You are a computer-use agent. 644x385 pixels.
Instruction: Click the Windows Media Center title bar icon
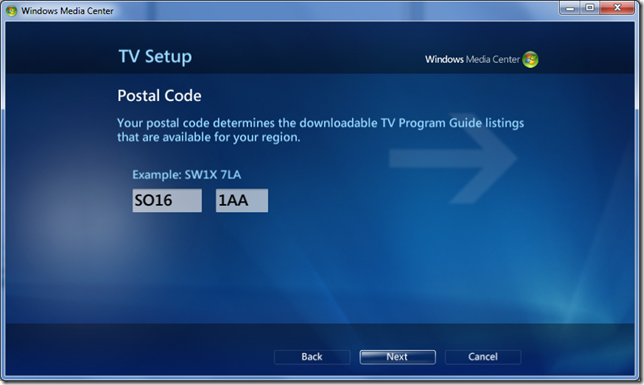[11, 11]
